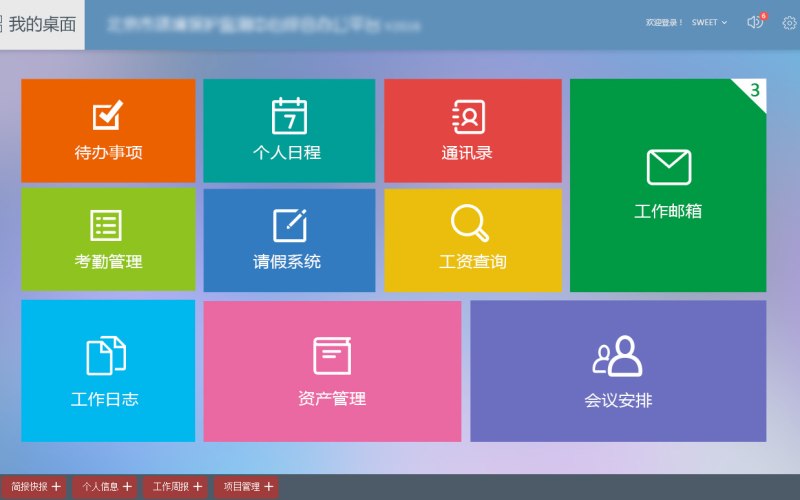800x500 pixels.
Task: Open the 工资查询 salary search tile
Action: tap(473, 240)
